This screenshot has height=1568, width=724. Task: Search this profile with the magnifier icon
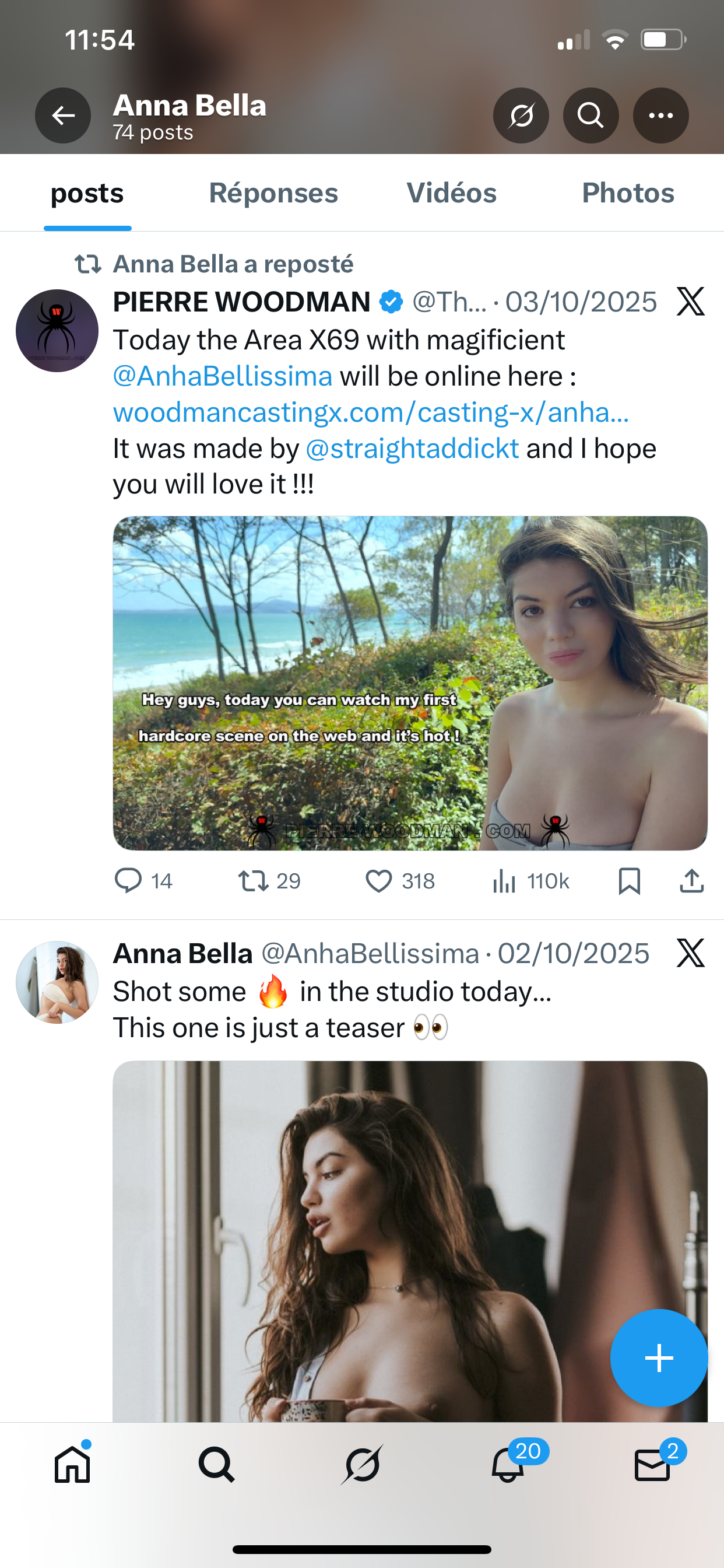point(590,116)
